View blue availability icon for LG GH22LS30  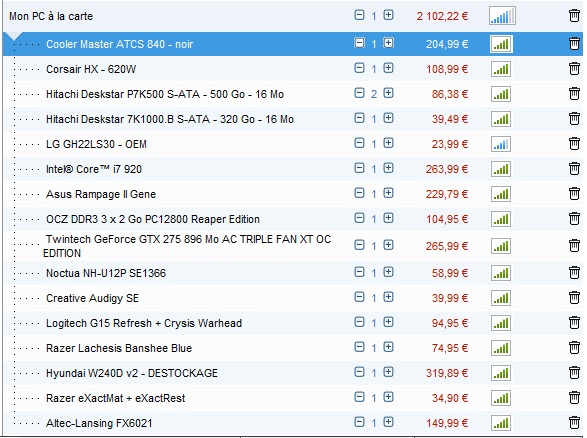[x=501, y=144]
